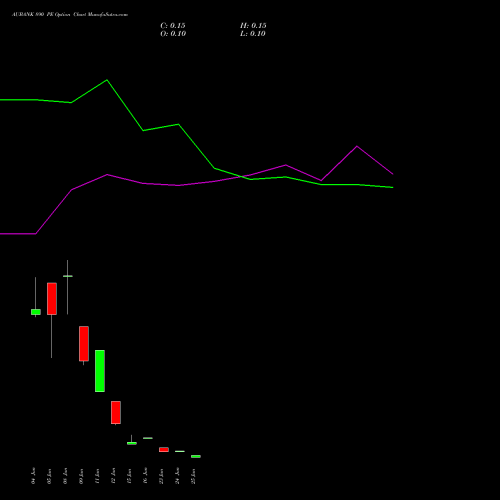Click the 04 Jun date label
500x500 pixels.
[33, 476]
